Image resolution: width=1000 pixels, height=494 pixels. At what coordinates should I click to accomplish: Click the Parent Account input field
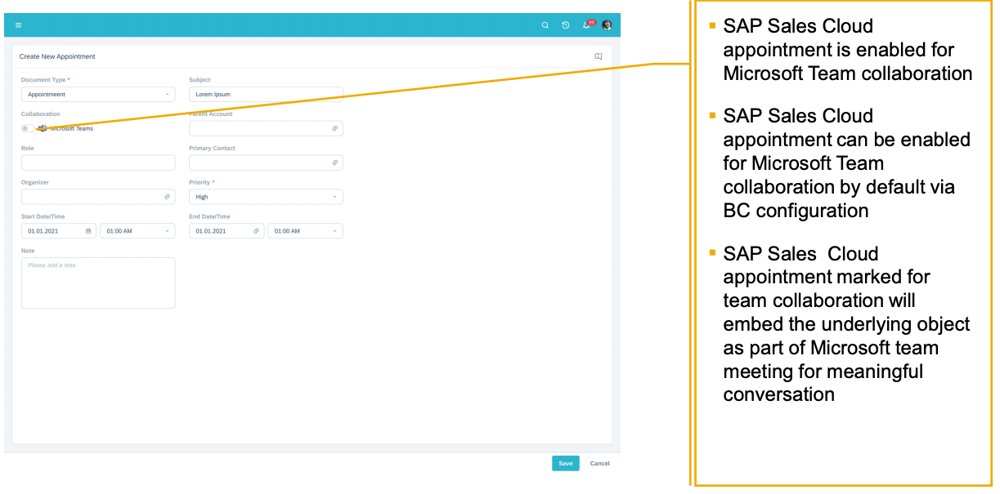tap(266, 129)
